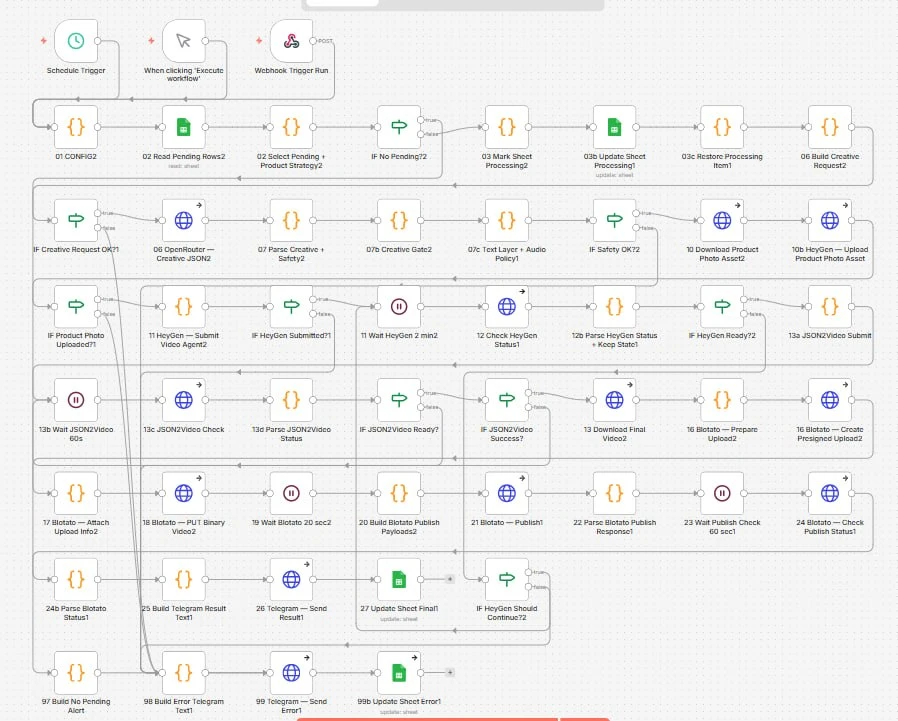Select the Schedule Trigger clock node
Image resolution: width=898 pixels, height=721 pixels.
[x=76, y=41]
